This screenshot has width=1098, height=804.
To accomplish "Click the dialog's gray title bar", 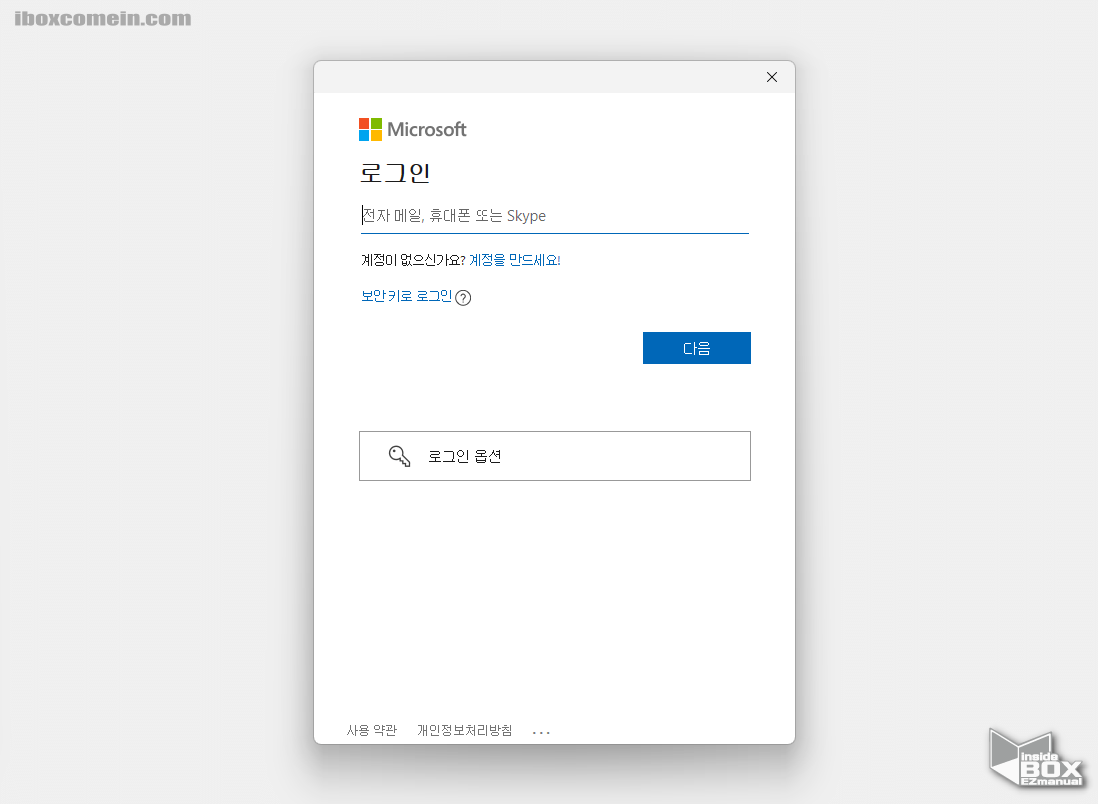I will 540,77.
